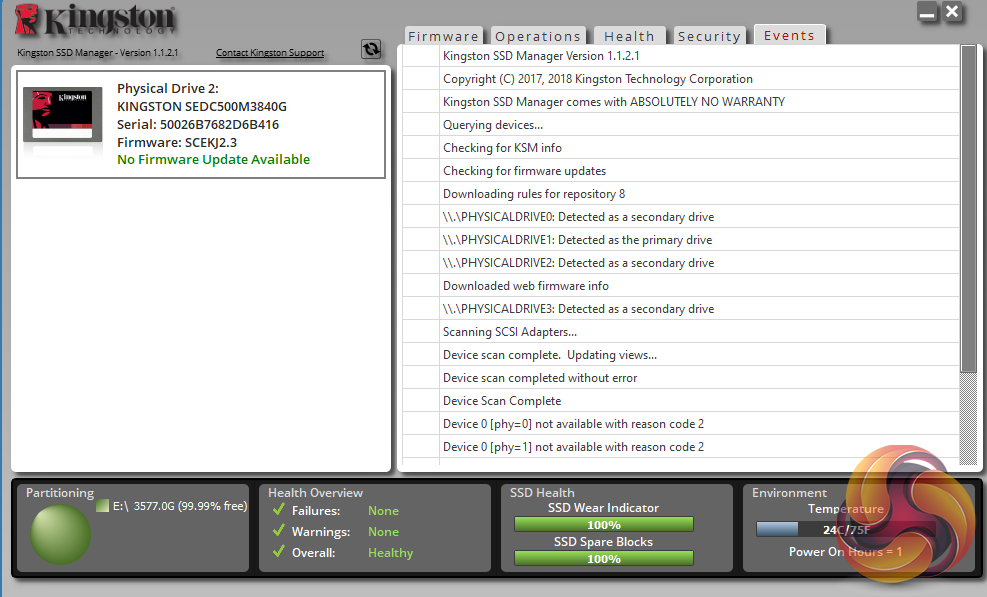Click 'Power On Hours = 1' text

[x=845, y=552]
